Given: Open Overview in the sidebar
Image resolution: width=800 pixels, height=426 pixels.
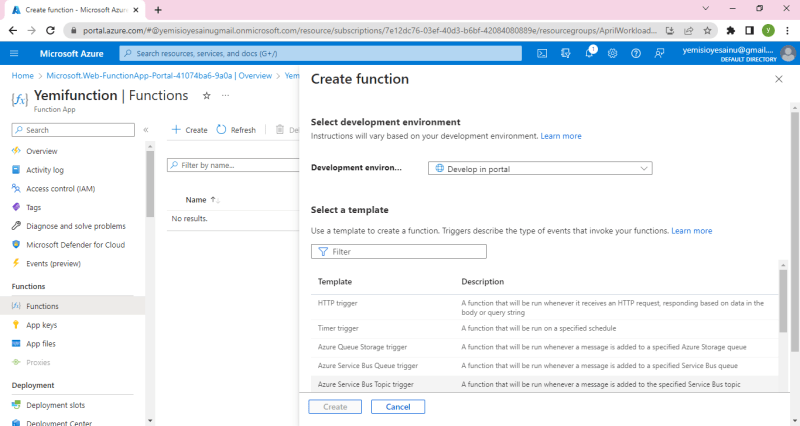Looking at the screenshot, I should pyautogui.click(x=42, y=151).
